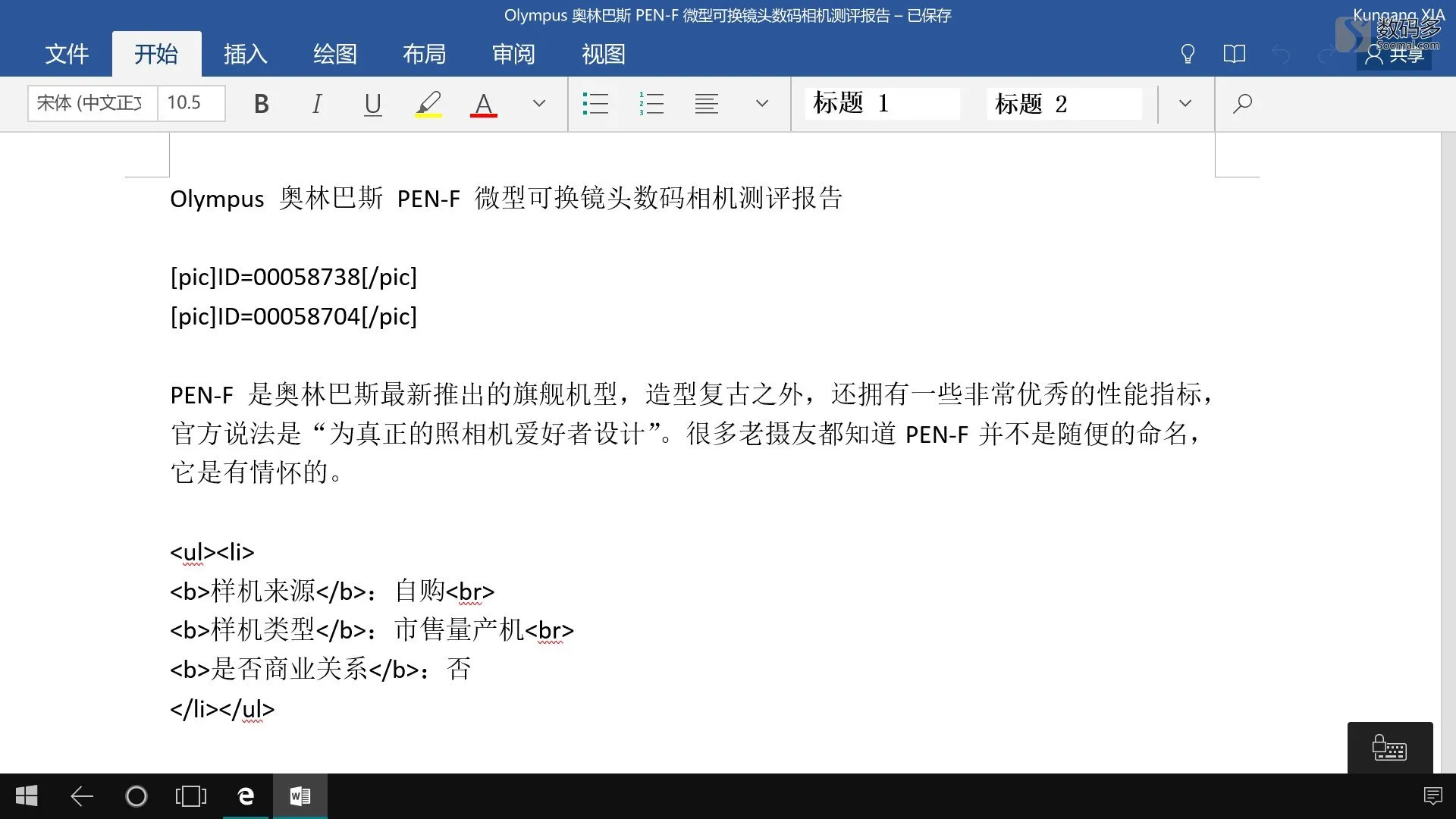Viewport: 1456px width, 819px height.
Task: Toggle numbered list
Action: 651,103
